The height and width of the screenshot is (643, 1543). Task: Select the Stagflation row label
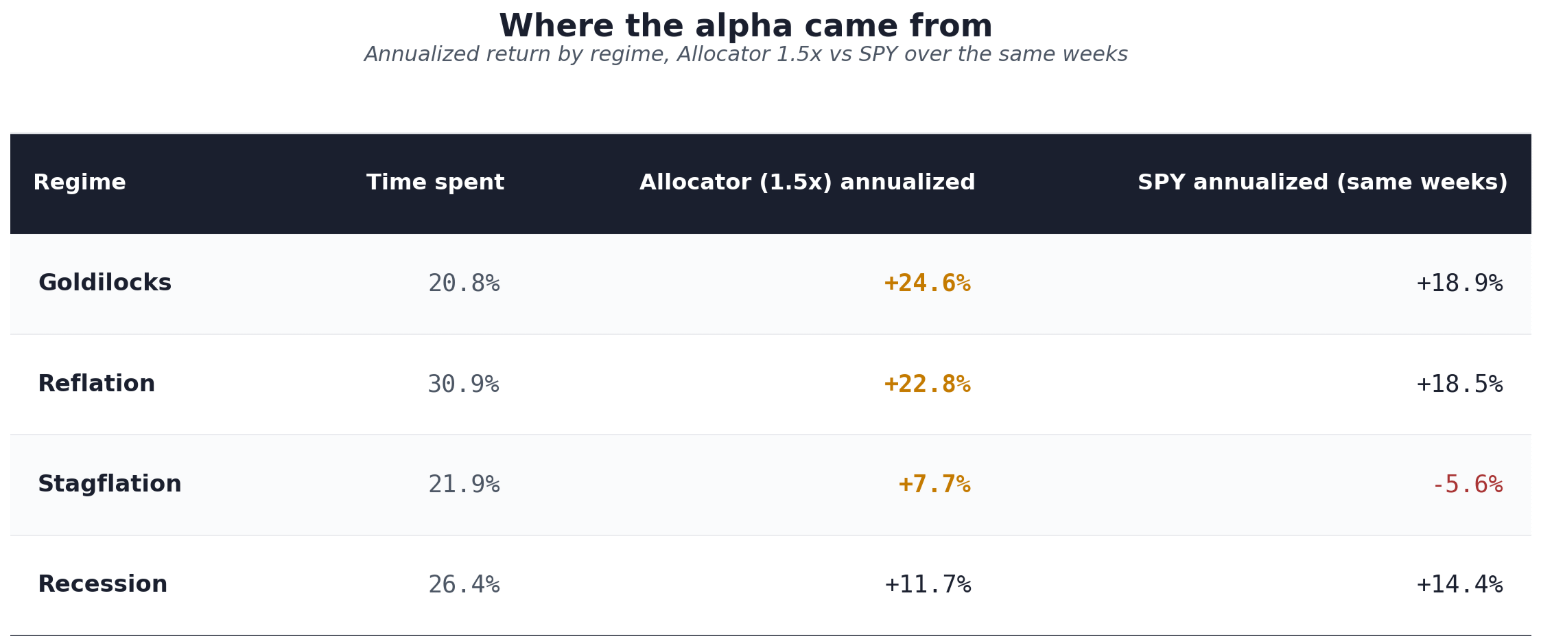click(110, 485)
